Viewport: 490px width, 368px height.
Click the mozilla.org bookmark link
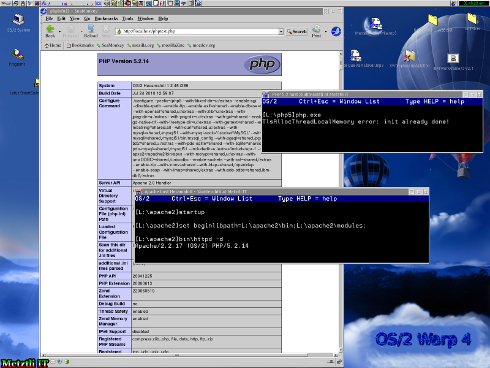pos(140,45)
